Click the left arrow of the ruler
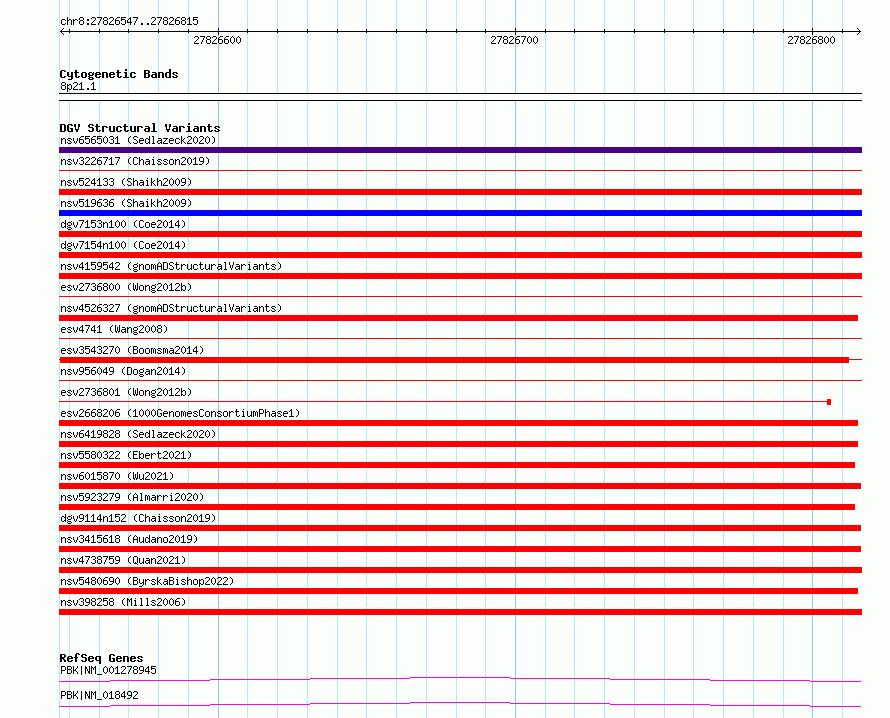The width and height of the screenshot is (890, 718). pos(63,31)
